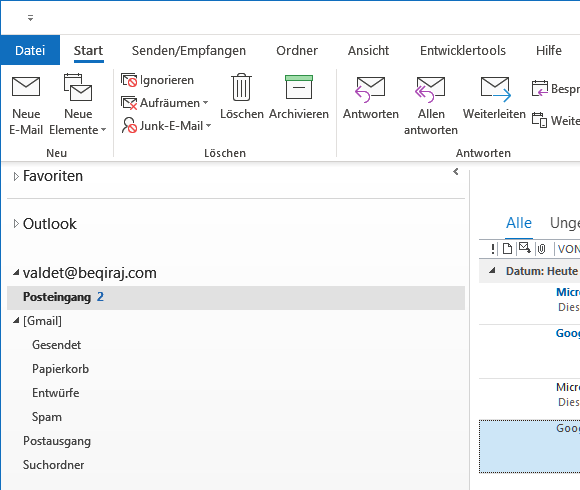
Task: Collapse the valdet@beqiraj.com account
Action: click(x=16, y=273)
